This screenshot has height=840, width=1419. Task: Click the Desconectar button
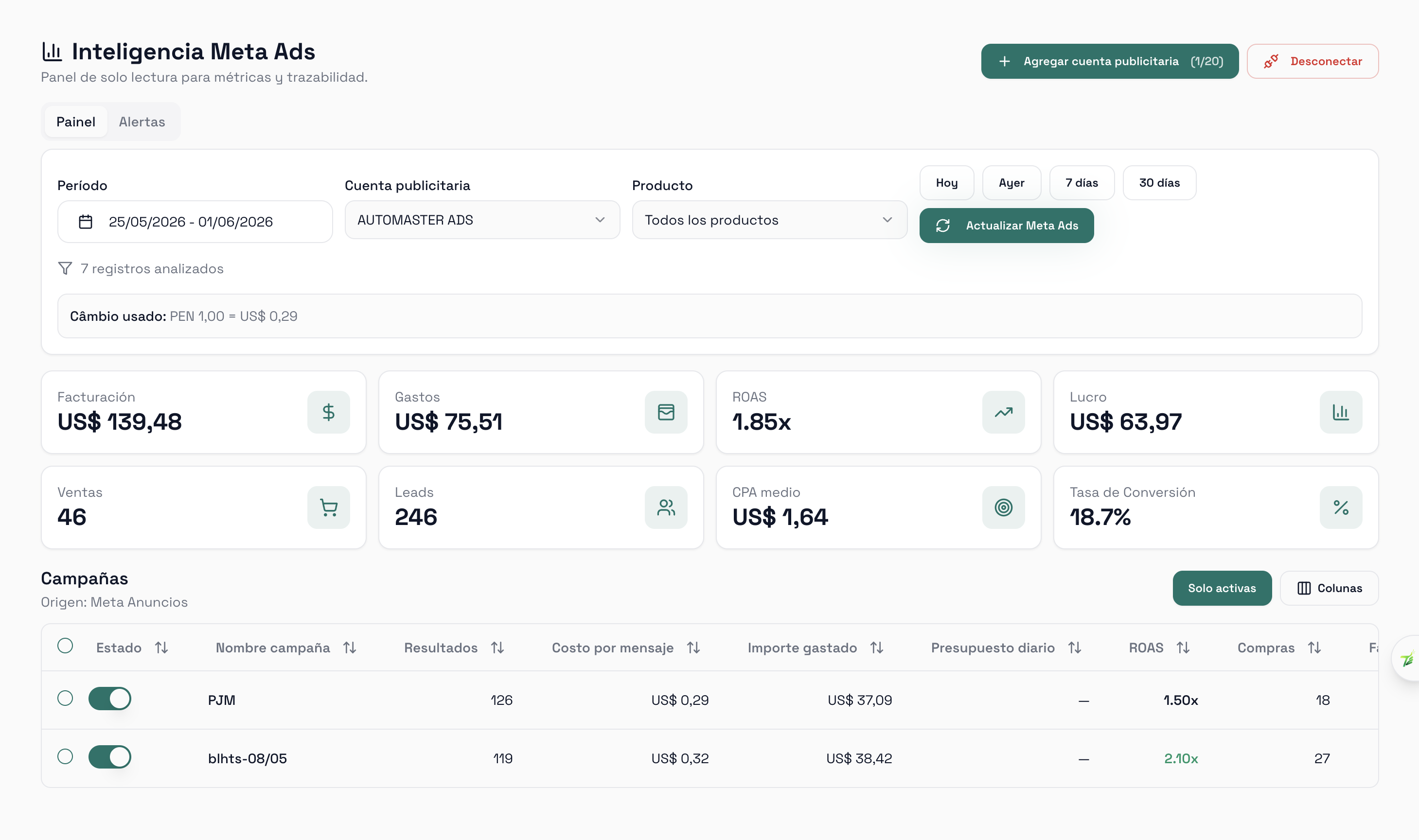point(1313,61)
